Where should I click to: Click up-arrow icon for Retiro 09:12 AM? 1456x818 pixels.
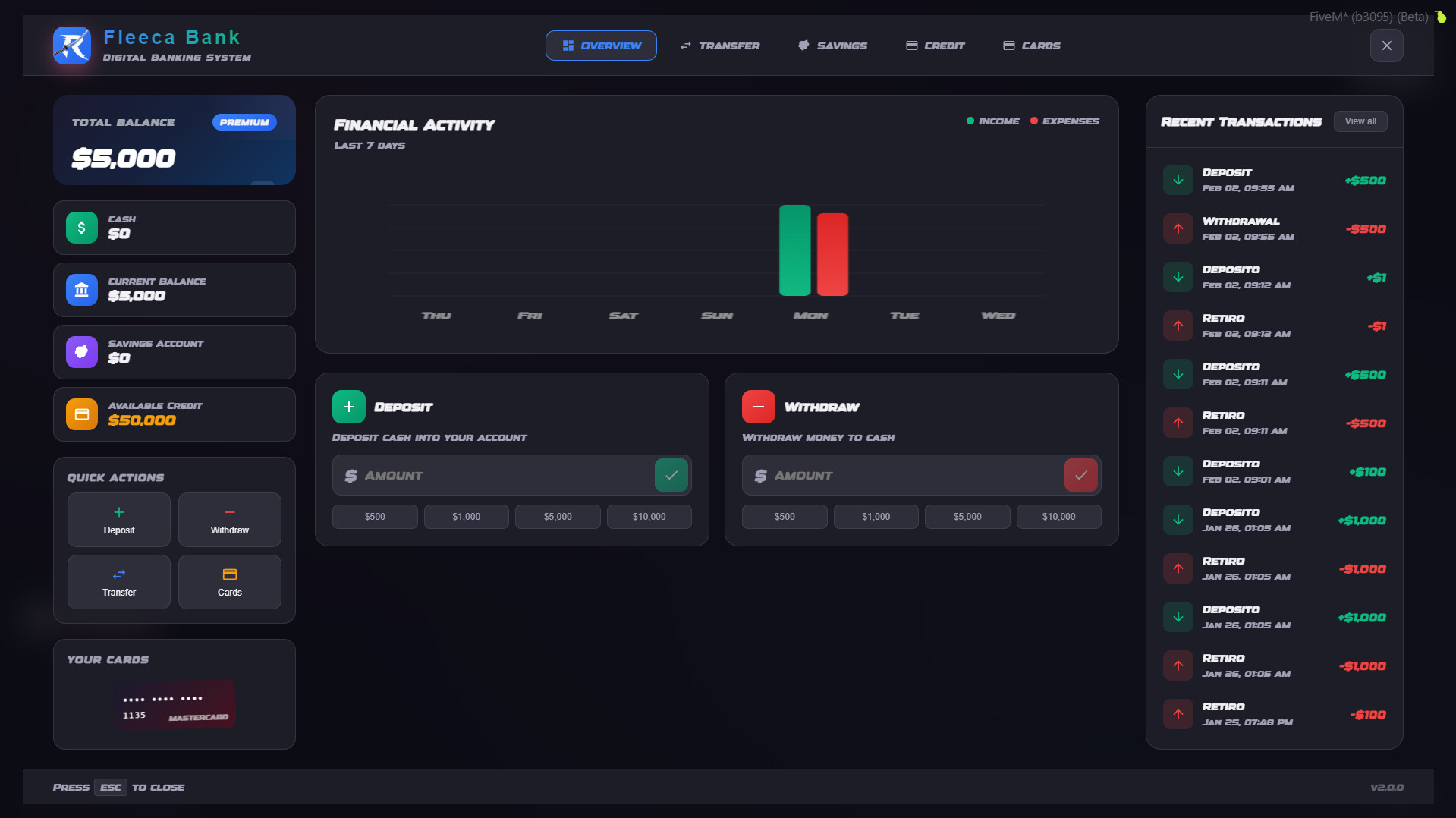[1178, 326]
